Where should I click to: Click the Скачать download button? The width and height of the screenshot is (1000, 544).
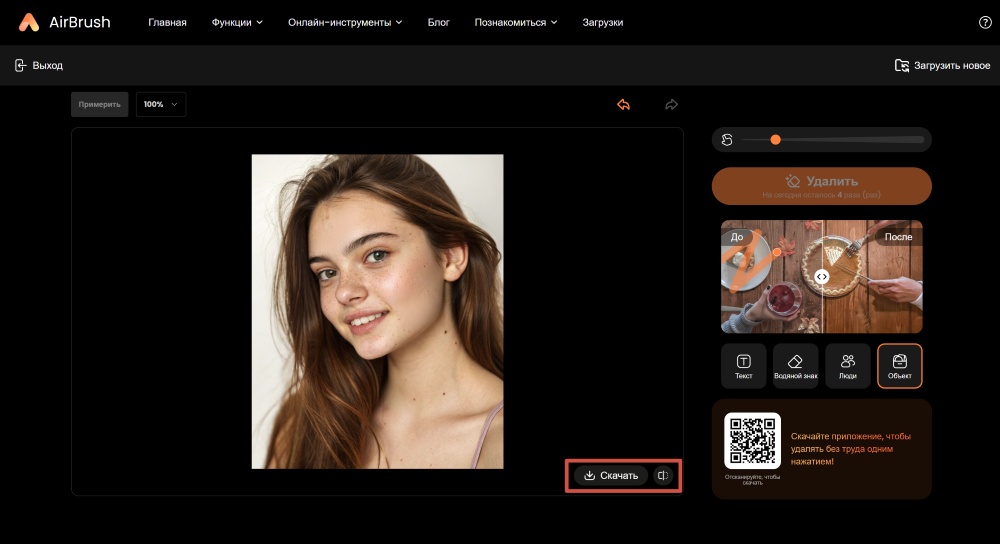pos(611,475)
